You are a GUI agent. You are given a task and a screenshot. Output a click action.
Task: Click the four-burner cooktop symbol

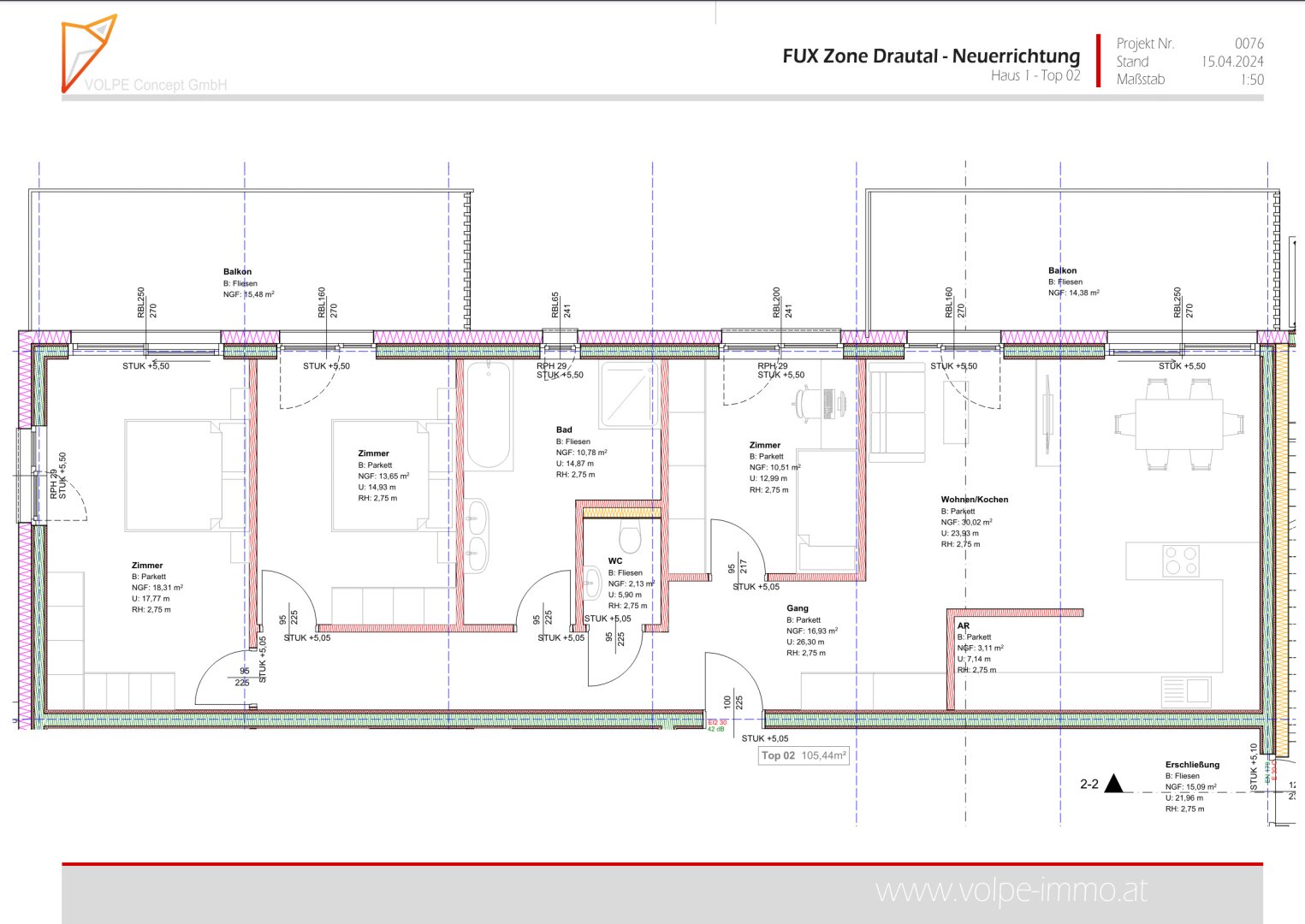(x=1181, y=561)
